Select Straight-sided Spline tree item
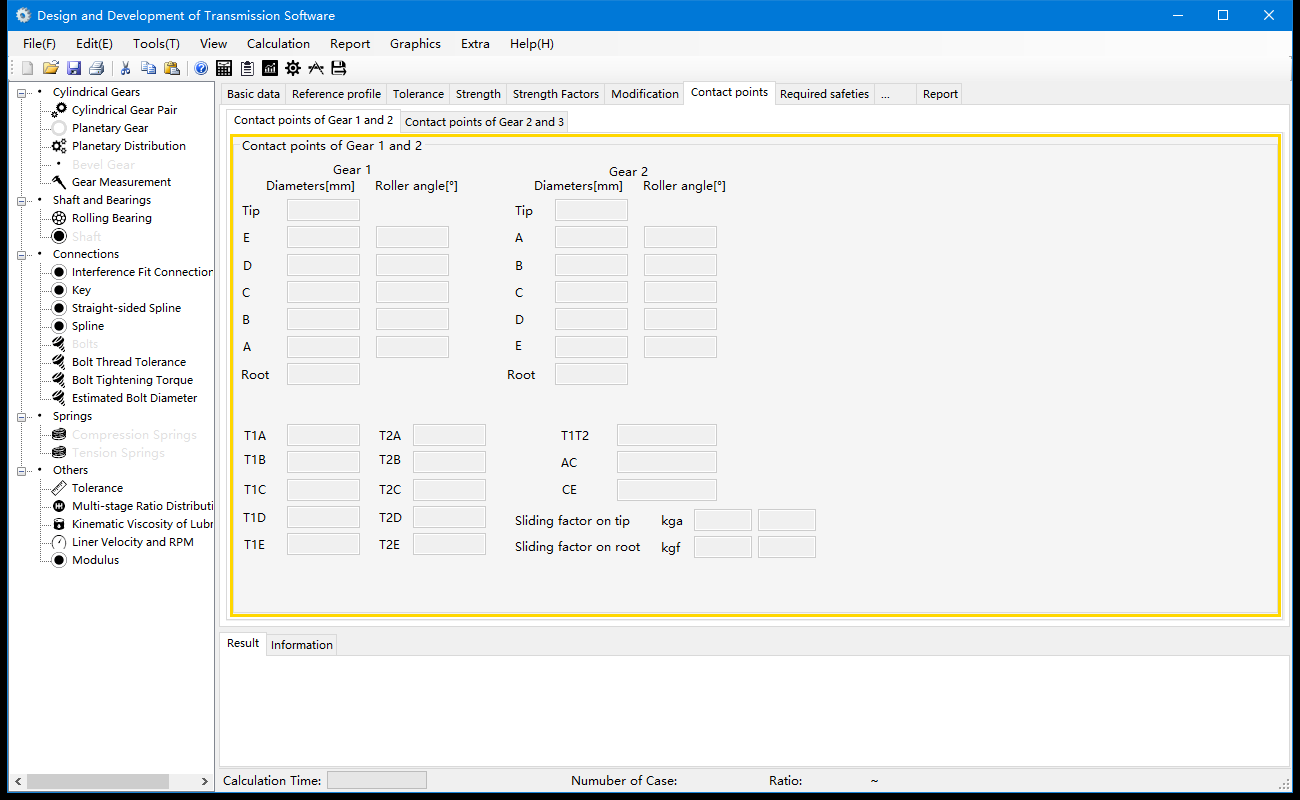The image size is (1300, 800). [x=126, y=308]
